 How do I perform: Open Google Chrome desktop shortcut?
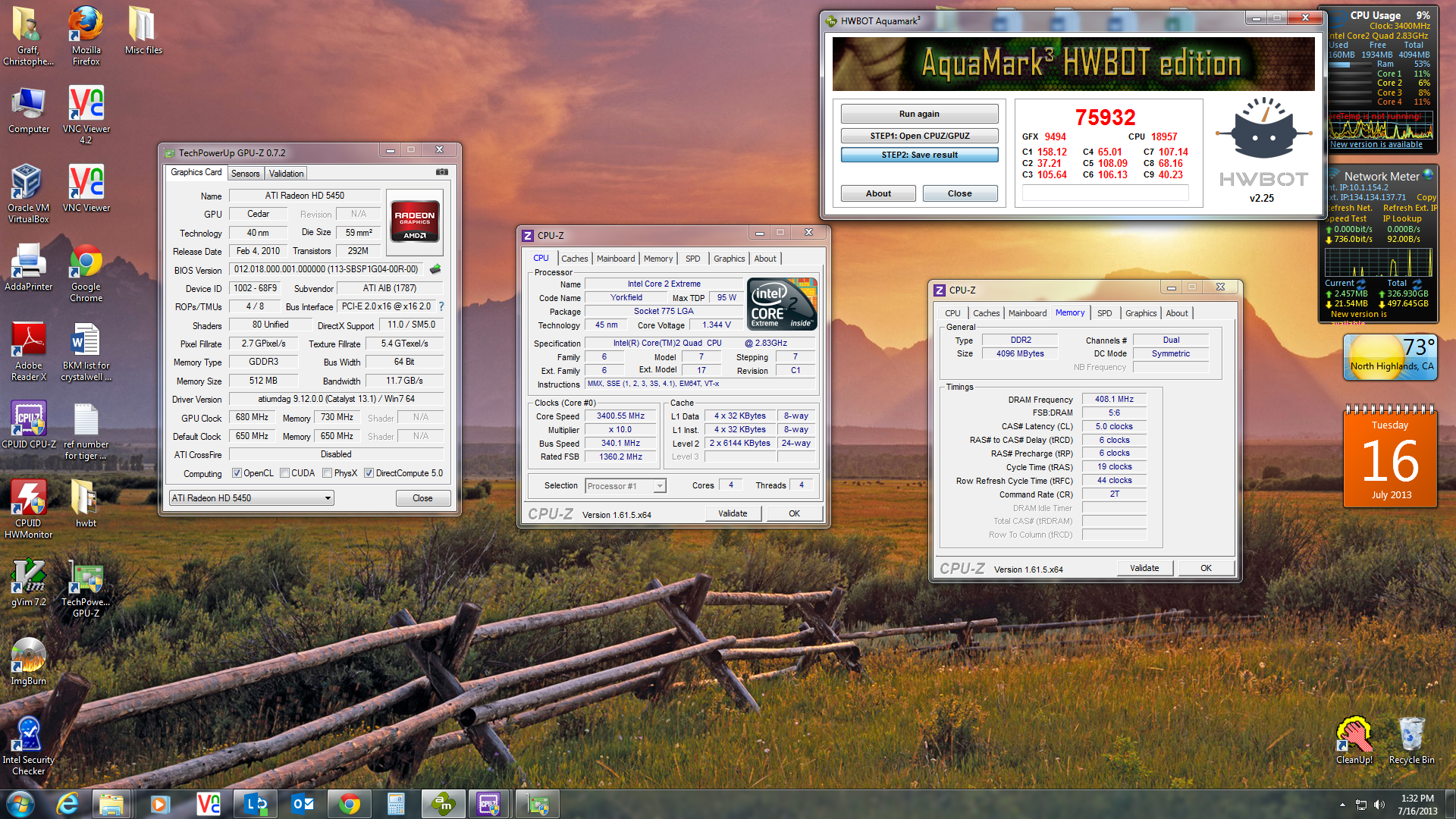click(86, 273)
